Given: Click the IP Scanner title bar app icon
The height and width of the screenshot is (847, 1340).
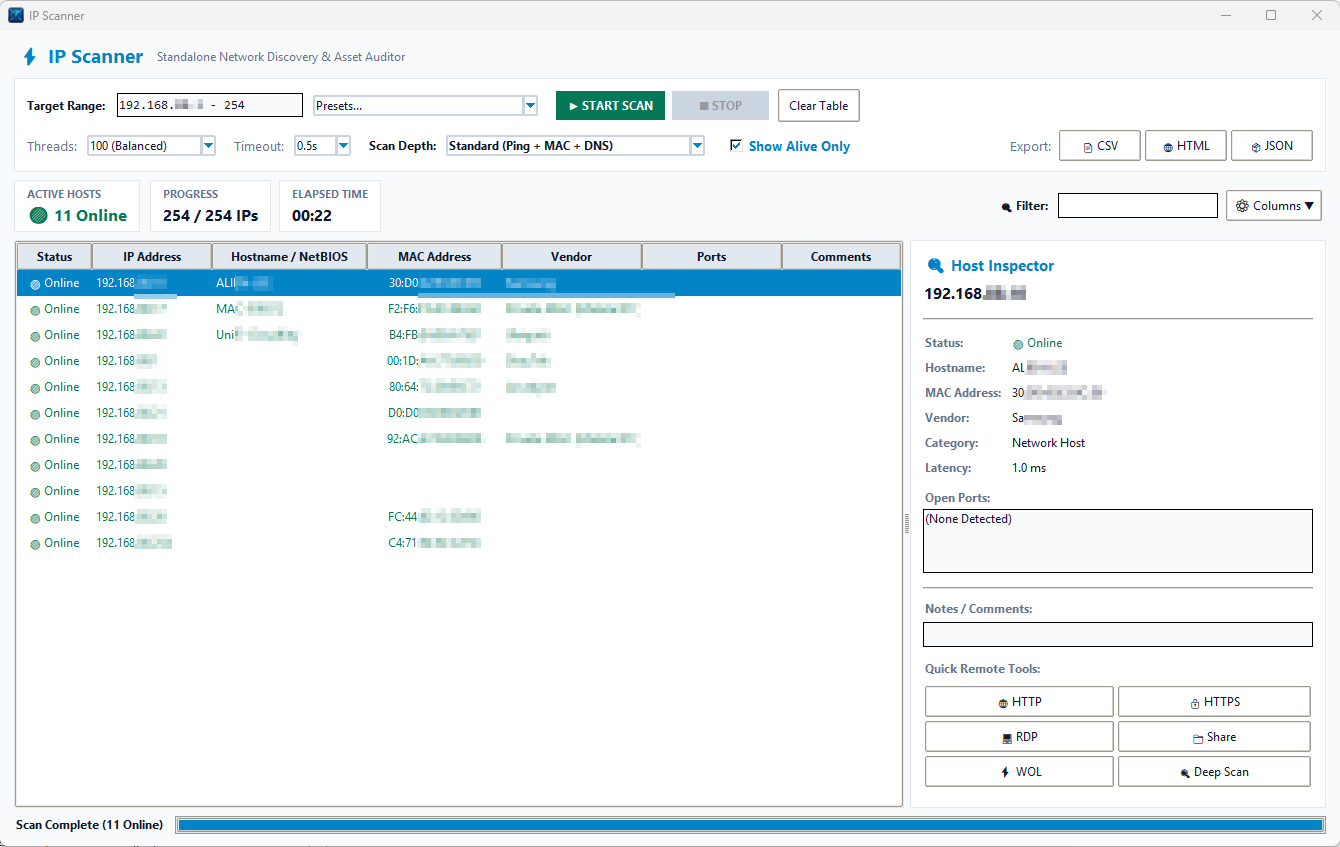Looking at the screenshot, I should point(16,15).
